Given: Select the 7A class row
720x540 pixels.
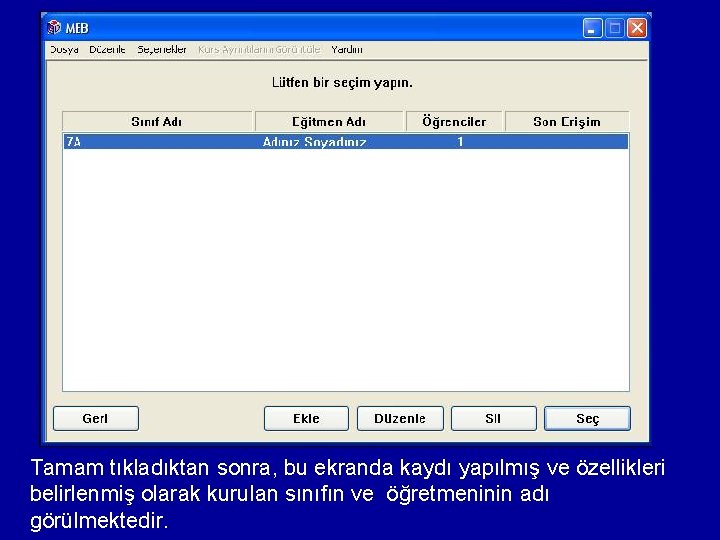Looking at the screenshot, I should pyautogui.click(x=346, y=141).
